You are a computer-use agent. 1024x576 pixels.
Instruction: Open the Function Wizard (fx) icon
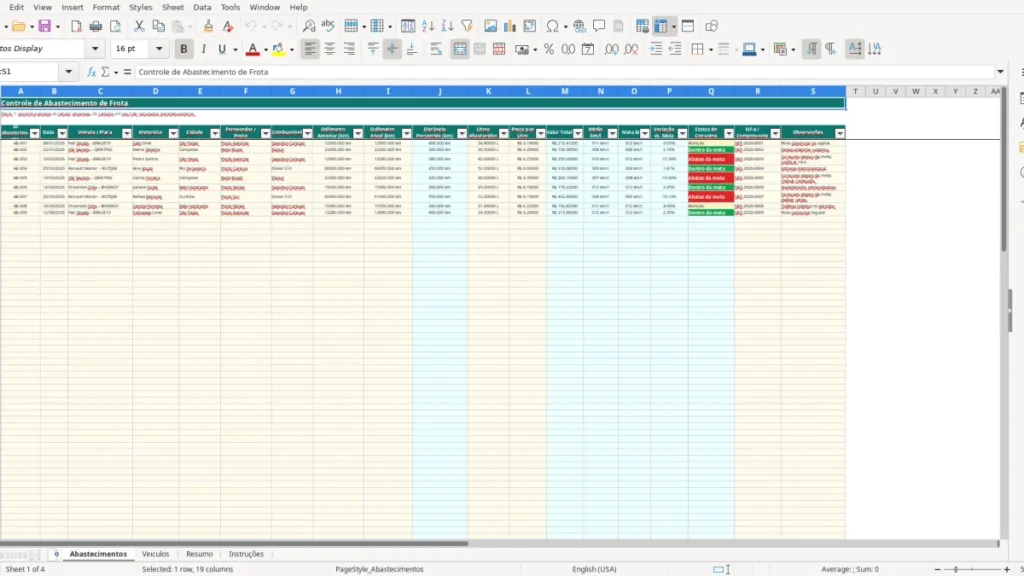point(91,72)
